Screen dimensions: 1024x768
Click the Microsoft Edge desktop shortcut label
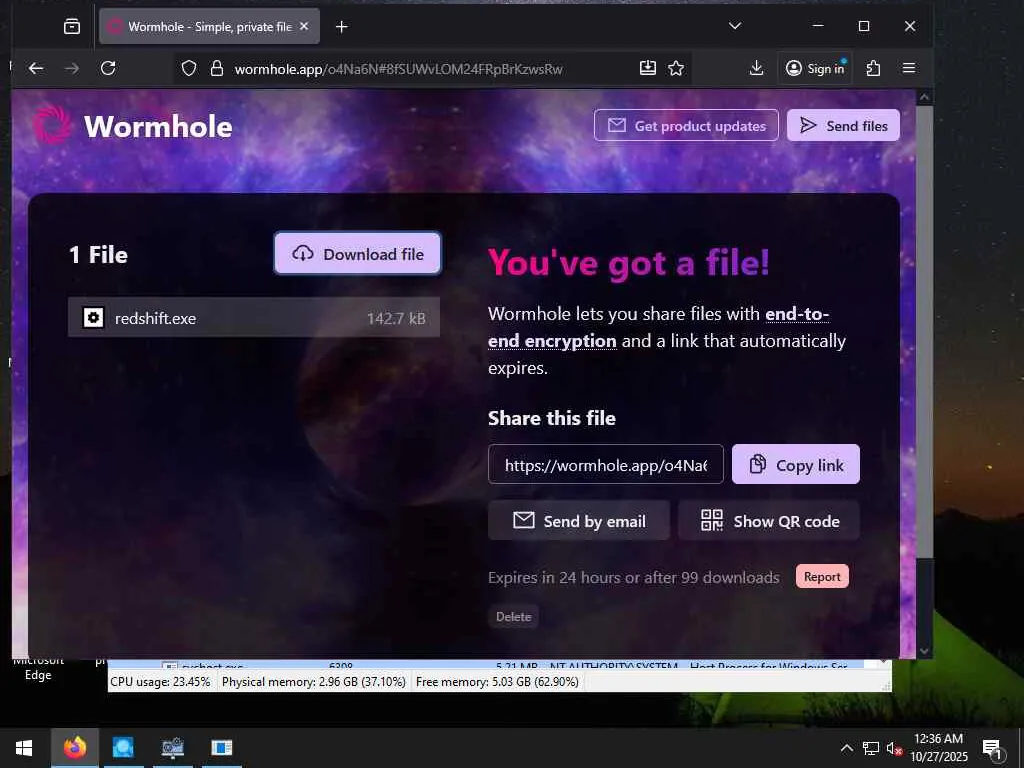click(x=38, y=669)
